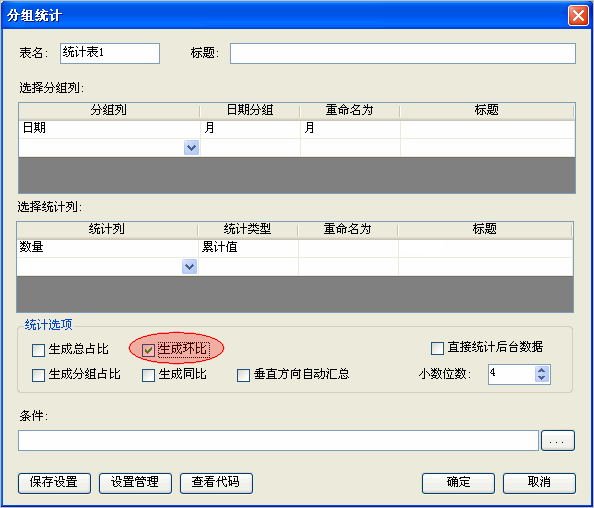594x508 pixels.
Task: Open 设置管理
Action: click(135, 483)
